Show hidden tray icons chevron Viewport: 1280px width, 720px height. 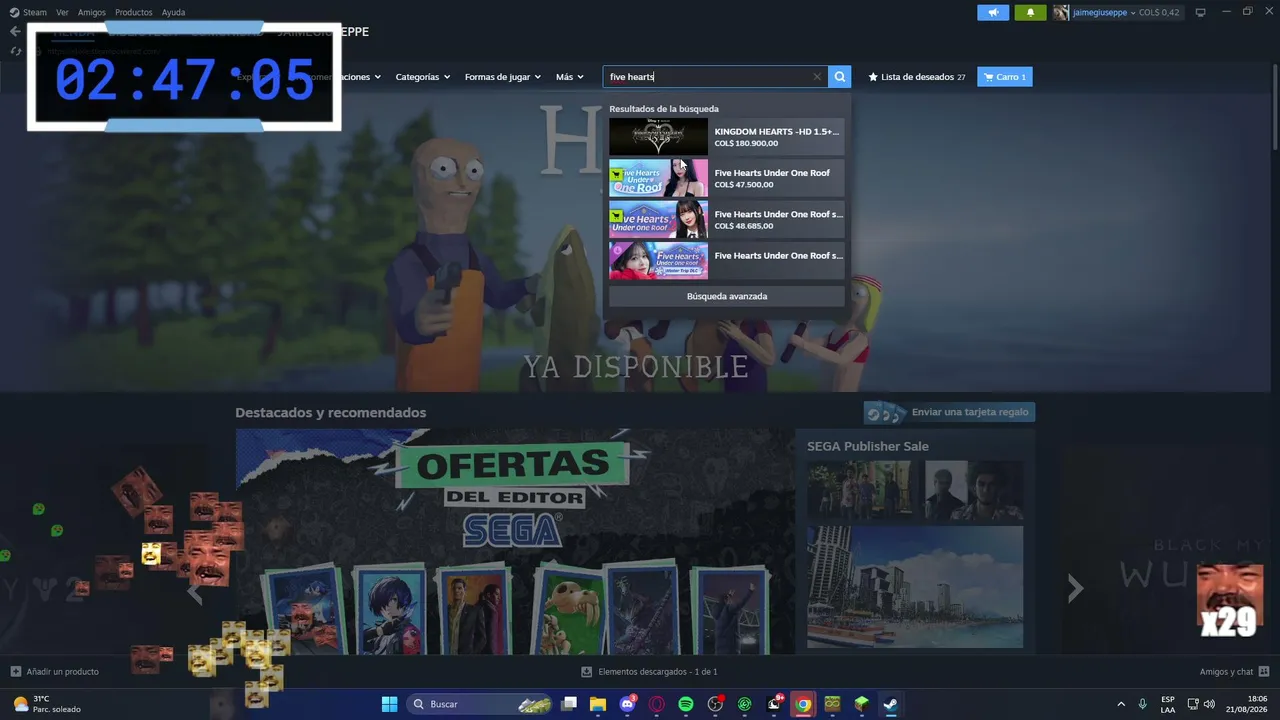tap(1121, 704)
